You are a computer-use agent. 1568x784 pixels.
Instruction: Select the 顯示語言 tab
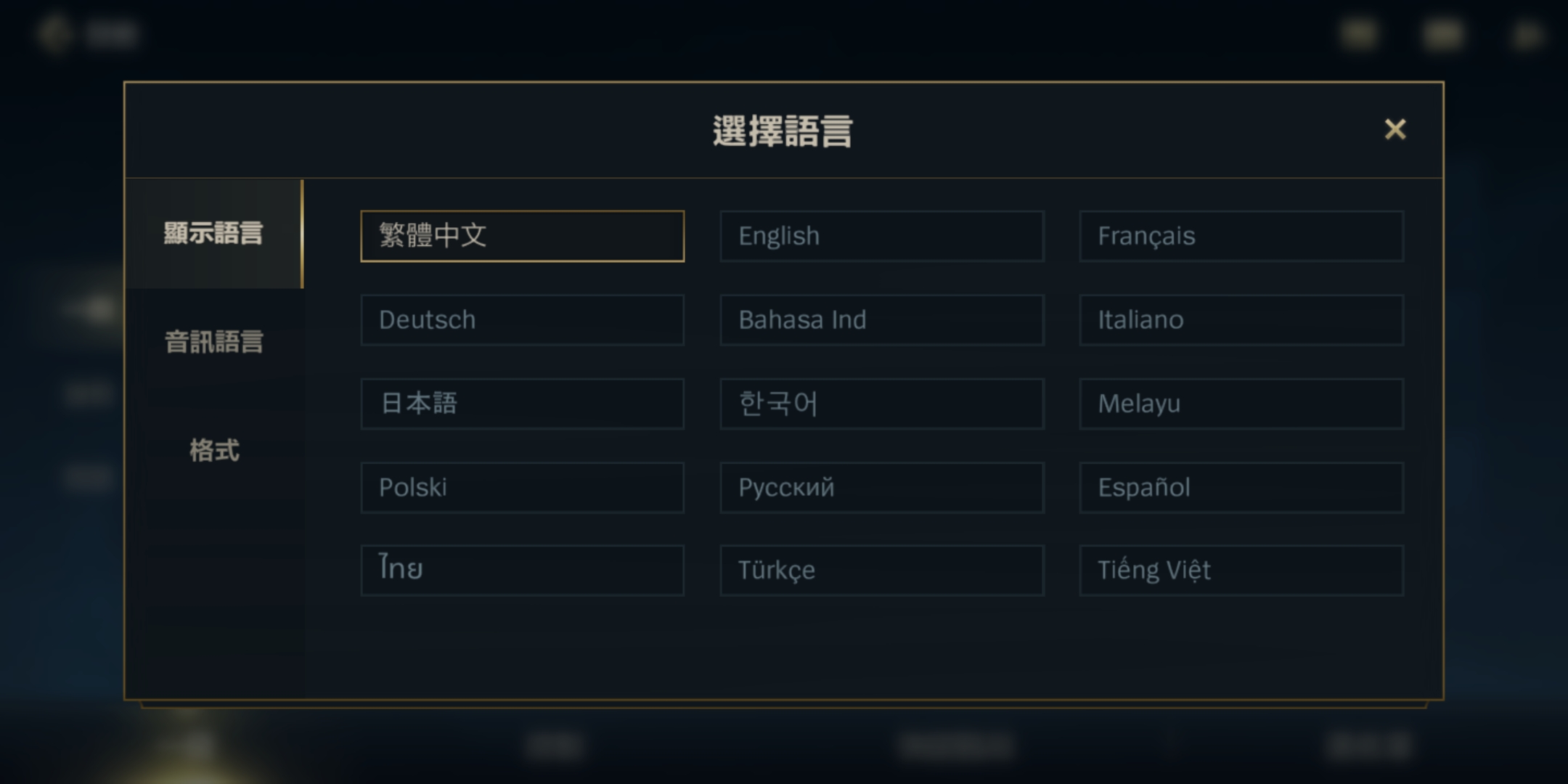pyautogui.click(x=213, y=234)
